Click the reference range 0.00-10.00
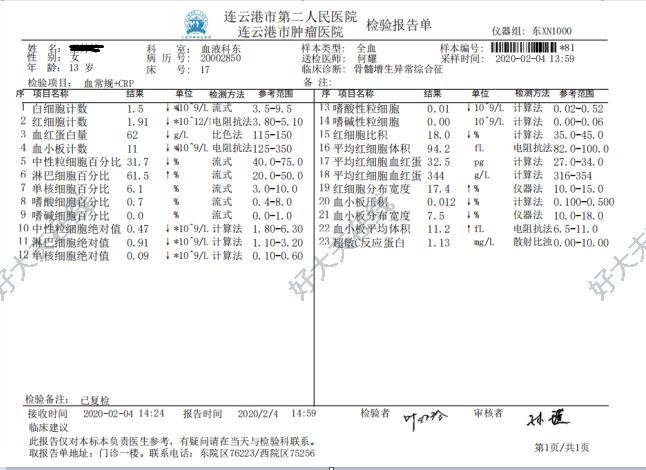This screenshot has width=646, height=470. click(581, 243)
